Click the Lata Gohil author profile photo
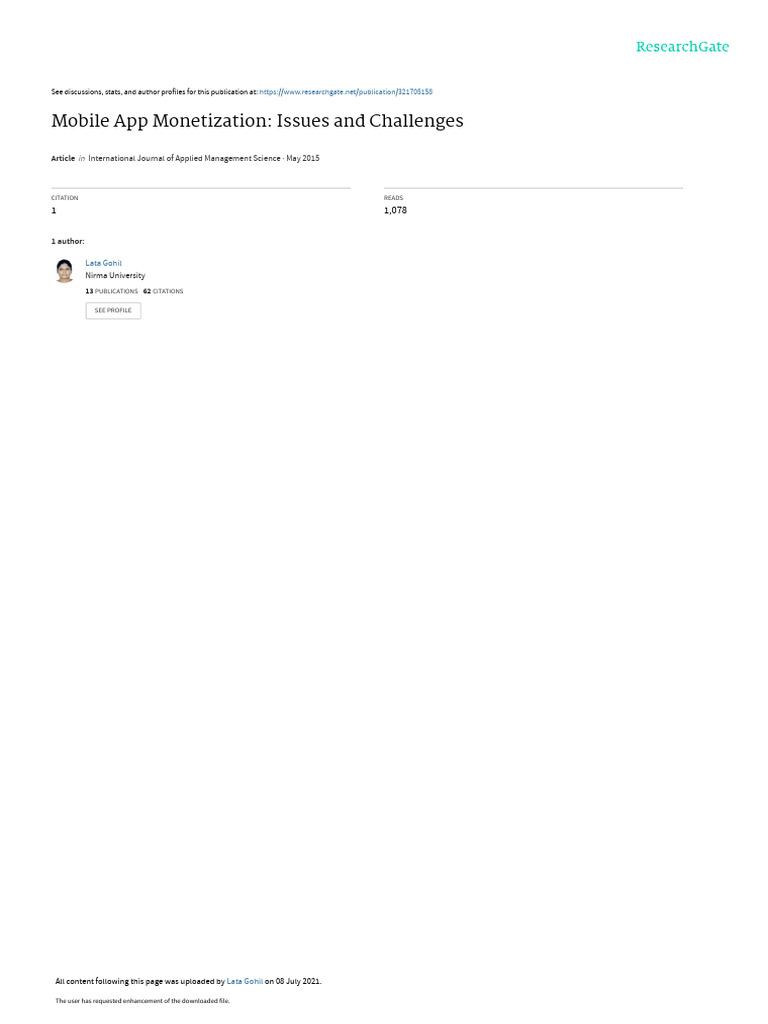This screenshot has width=768, height=1024. (x=64, y=270)
